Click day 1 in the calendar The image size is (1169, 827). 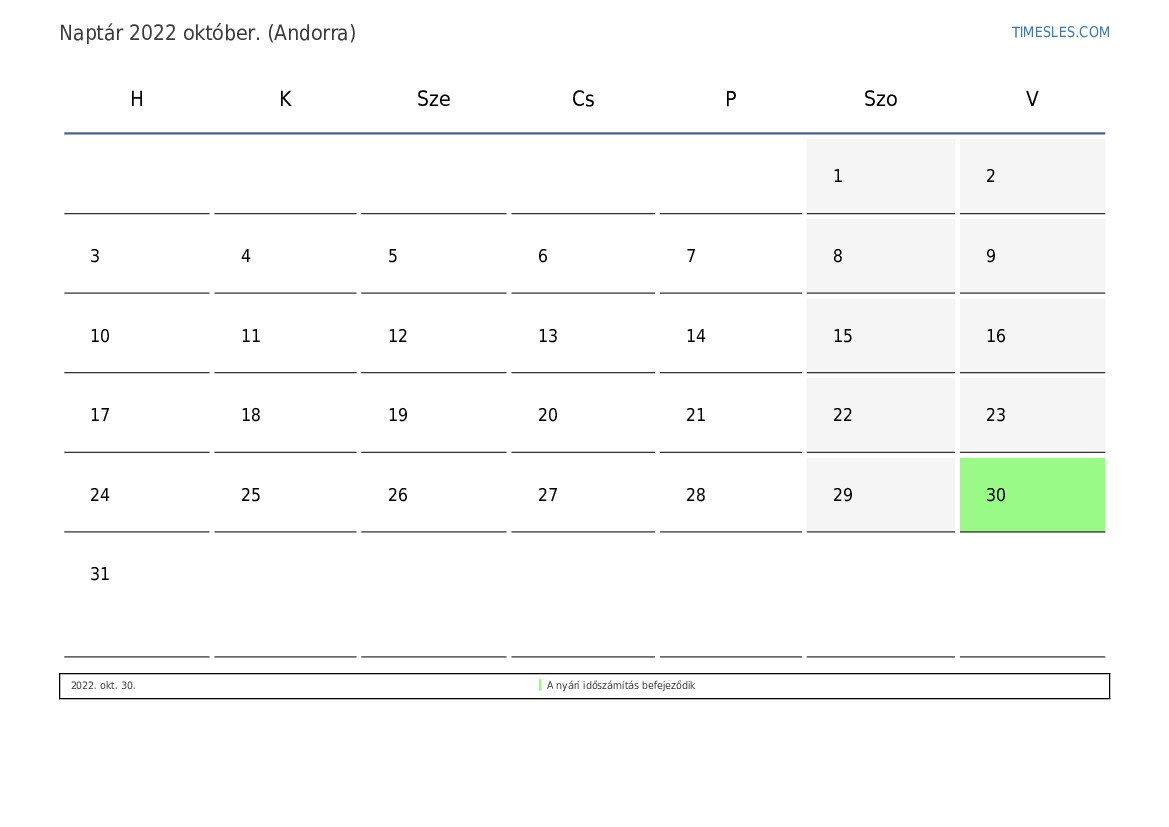880,176
